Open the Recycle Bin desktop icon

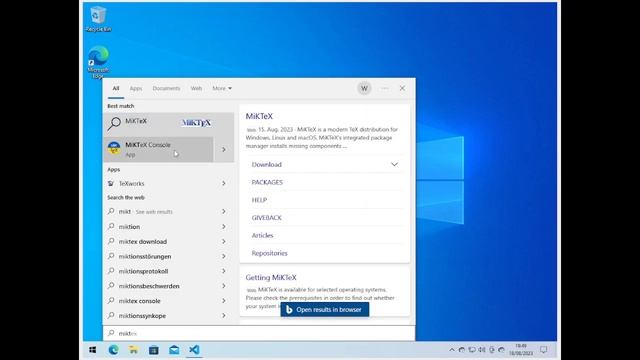(x=98, y=18)
